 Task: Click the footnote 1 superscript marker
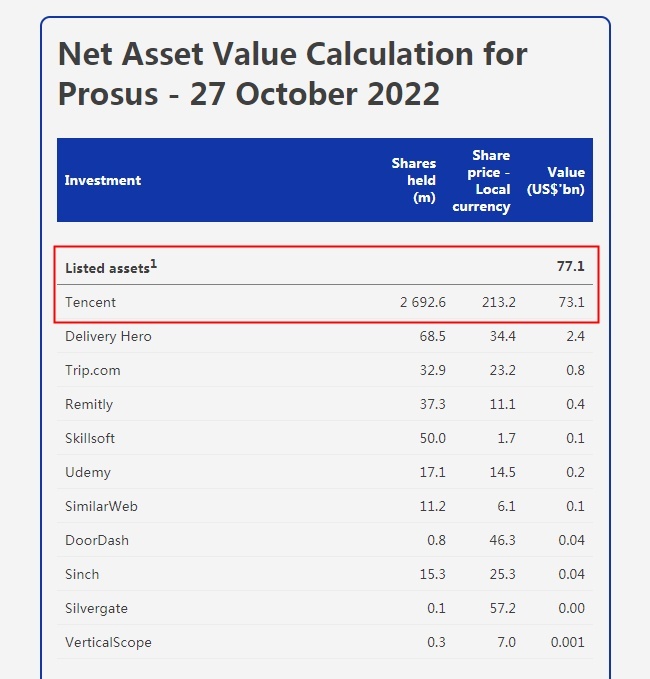pos(154,263)
